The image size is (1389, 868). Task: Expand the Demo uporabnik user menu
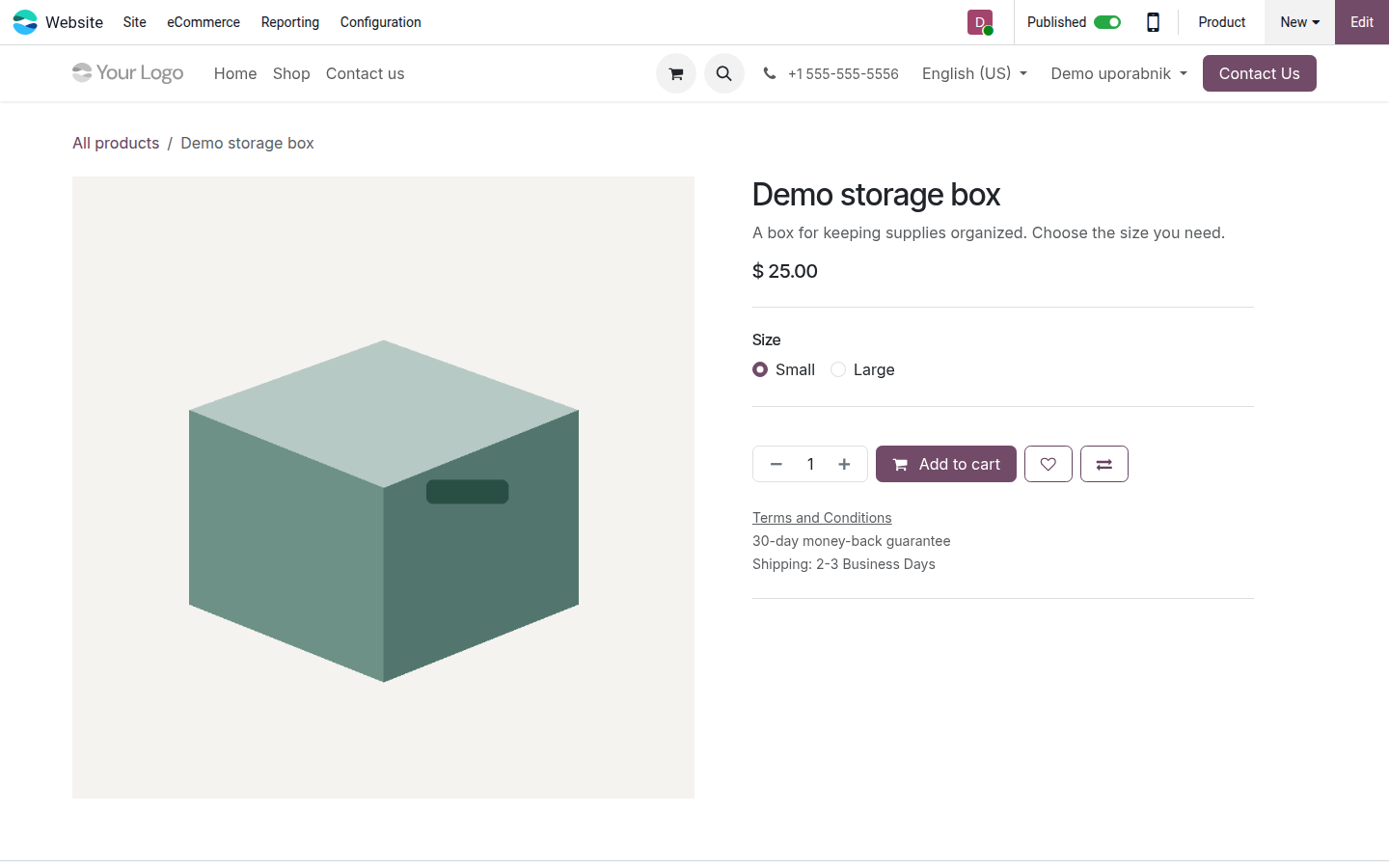click(1119, 73)
